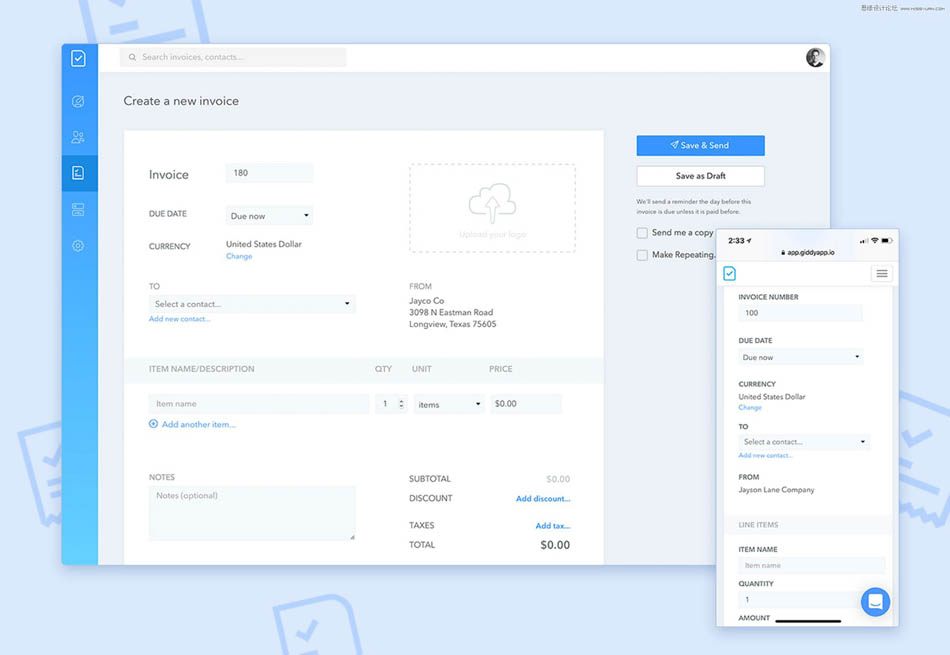Open the mobile hamburger menu
This screenshot has height=655, width=950.
pos(881,274)
